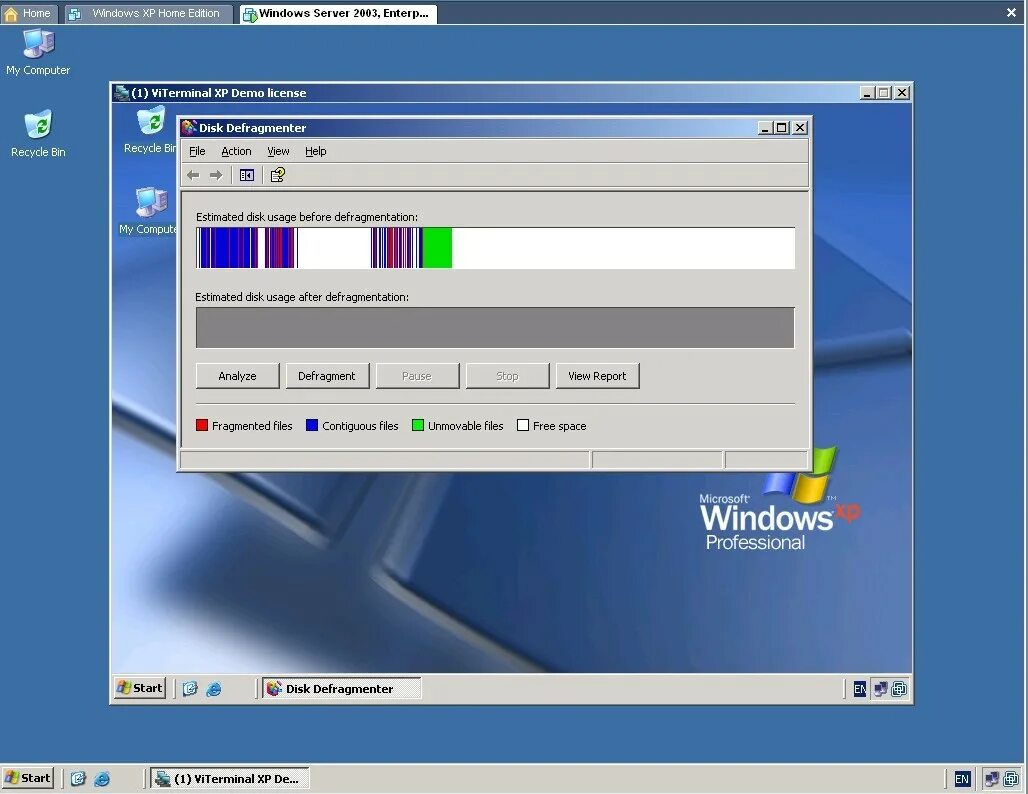Open the outer Start menu
Image resolution: width=1028 pixels, height=794 pixels.
(x=28, y=778)
